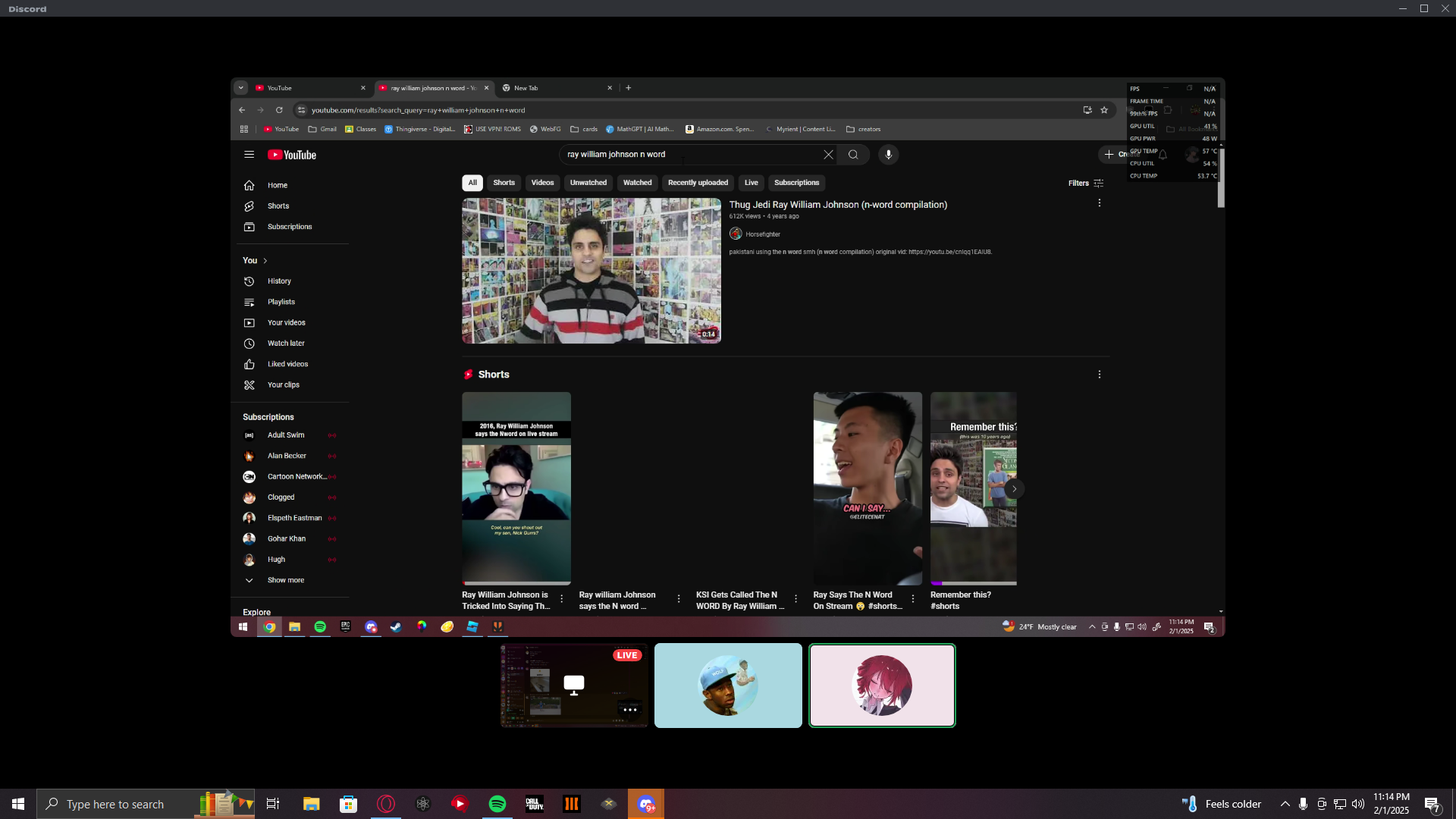Screen dimensions: 1456x819
Task: Open the YouTube hamburger guide menu
Action: pyautogui.click(x=249, y=155)
